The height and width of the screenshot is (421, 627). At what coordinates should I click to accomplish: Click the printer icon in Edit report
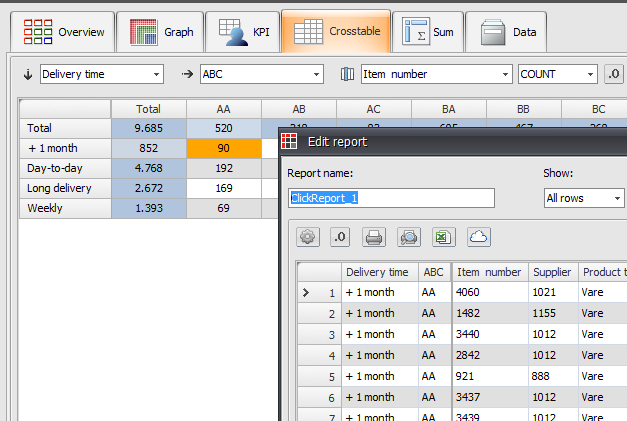(374, 237)
